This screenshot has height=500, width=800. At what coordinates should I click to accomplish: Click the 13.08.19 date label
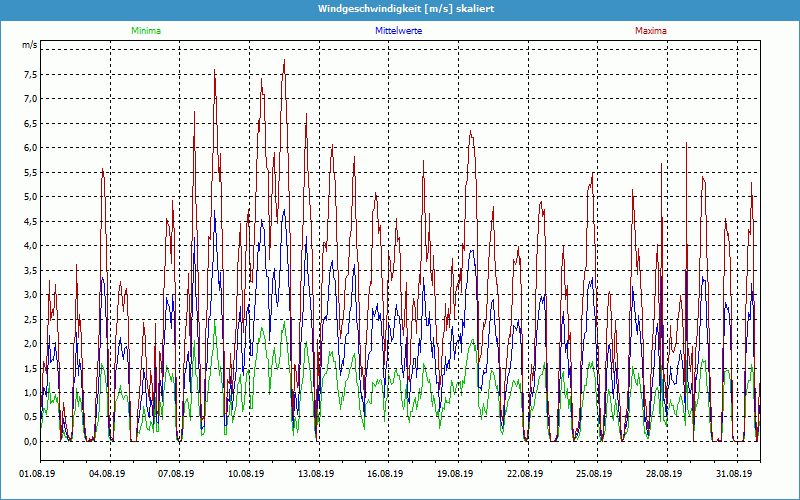point(315,475)
